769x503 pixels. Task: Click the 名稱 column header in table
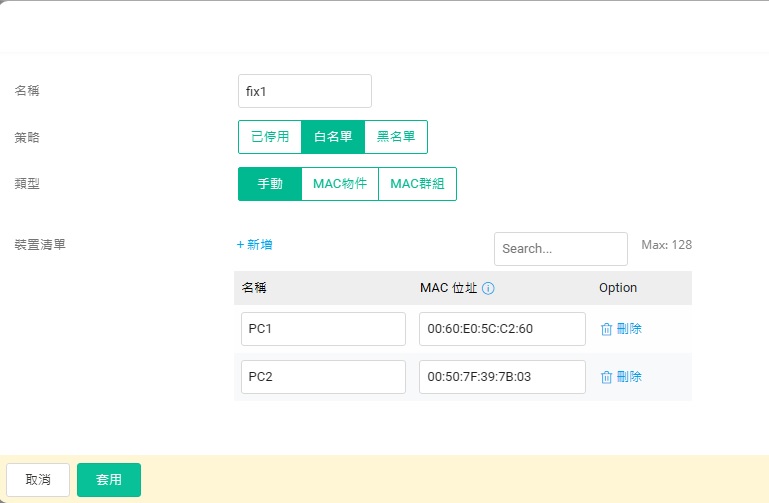point(254,288)
